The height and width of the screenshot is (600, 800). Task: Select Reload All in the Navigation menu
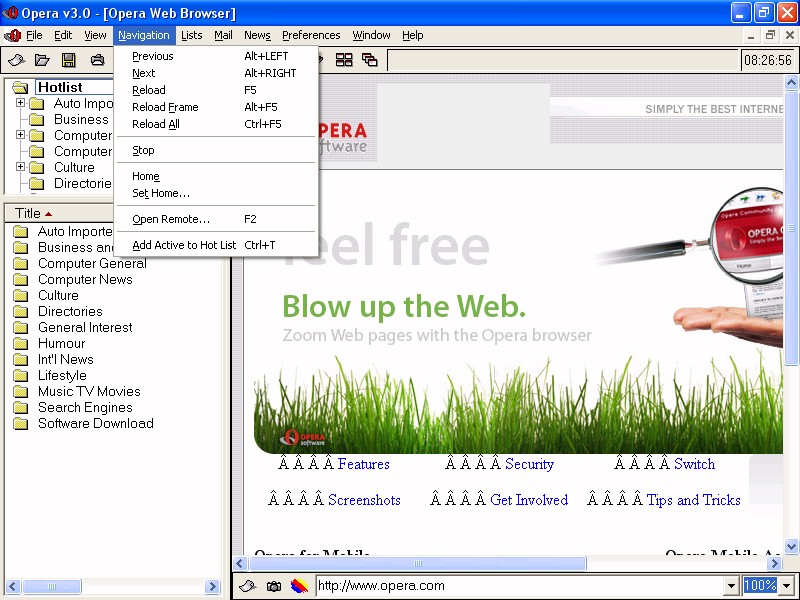pyautogui.click(x=217, y=124)
